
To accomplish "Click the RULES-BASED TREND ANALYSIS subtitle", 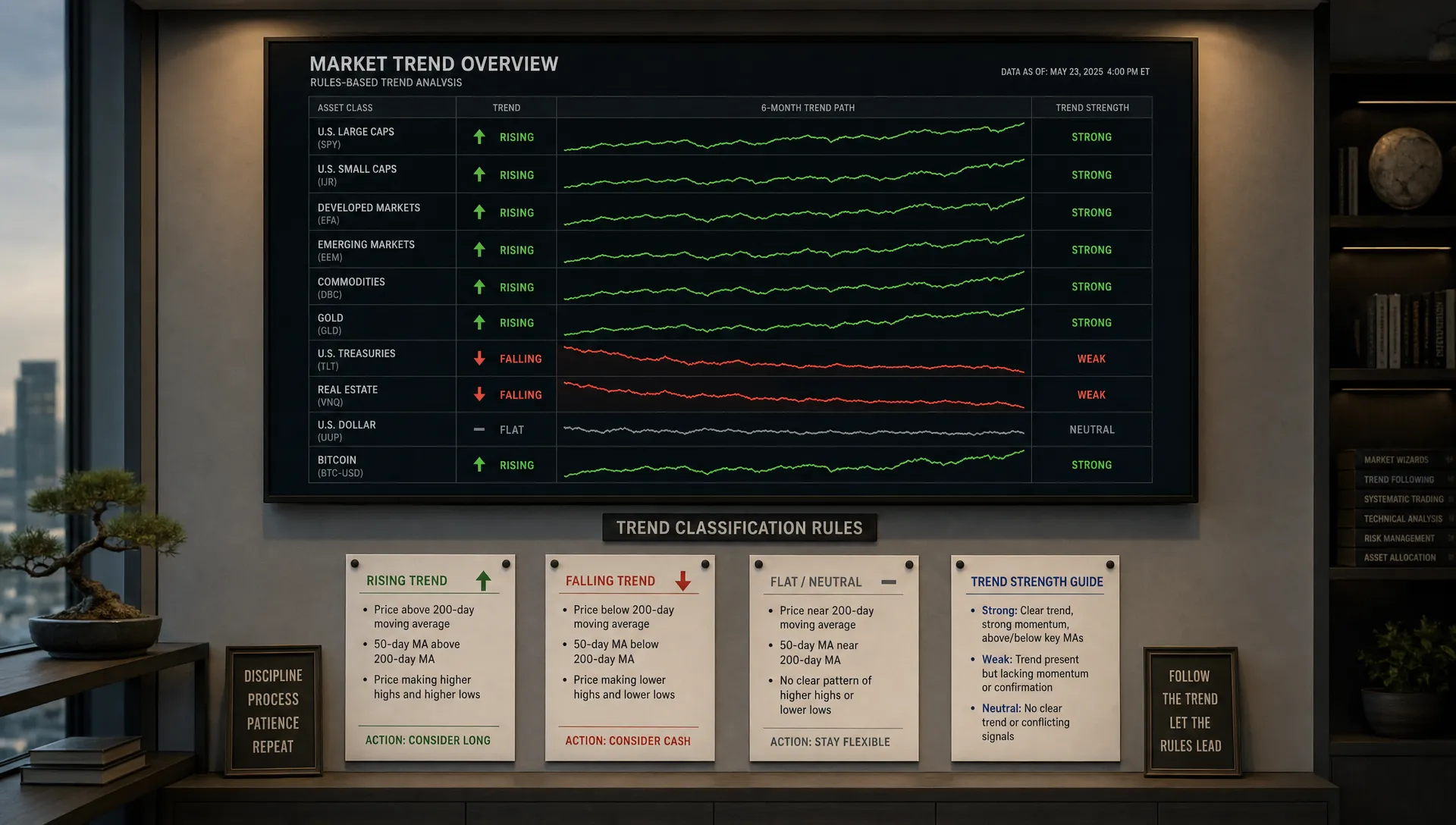I will pos(386,83).
